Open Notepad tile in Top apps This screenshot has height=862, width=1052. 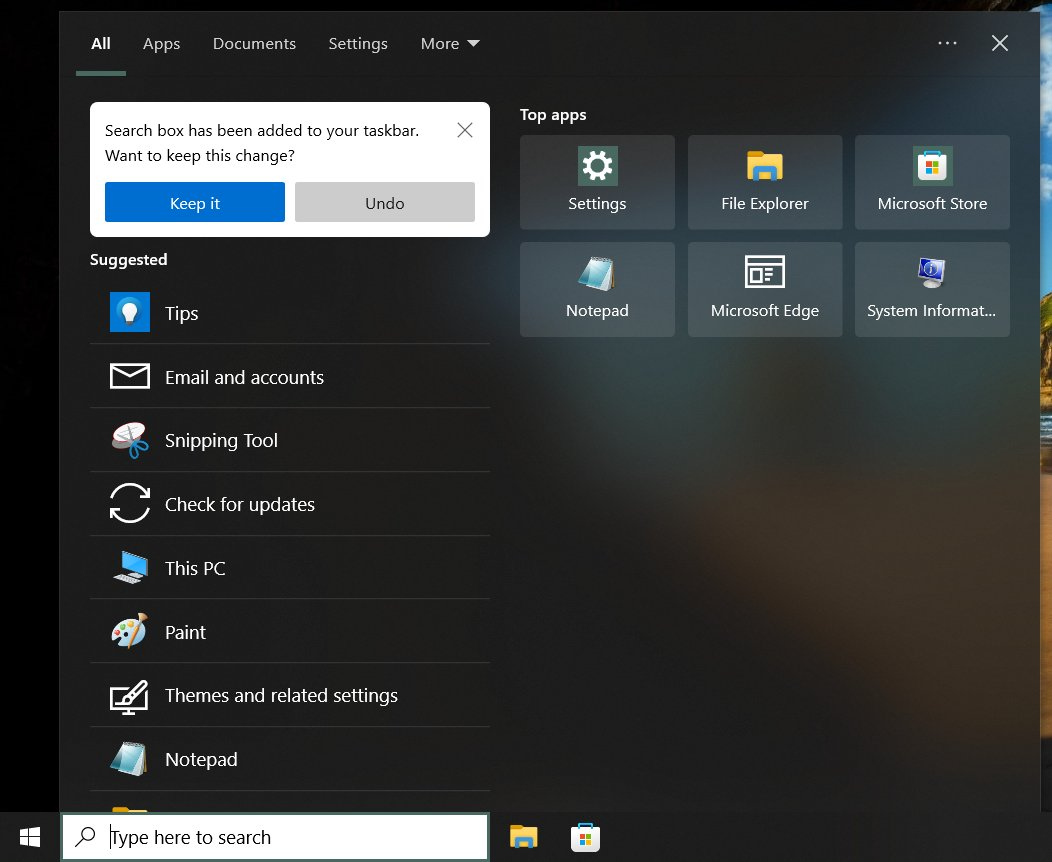click(x=597, y=289)
